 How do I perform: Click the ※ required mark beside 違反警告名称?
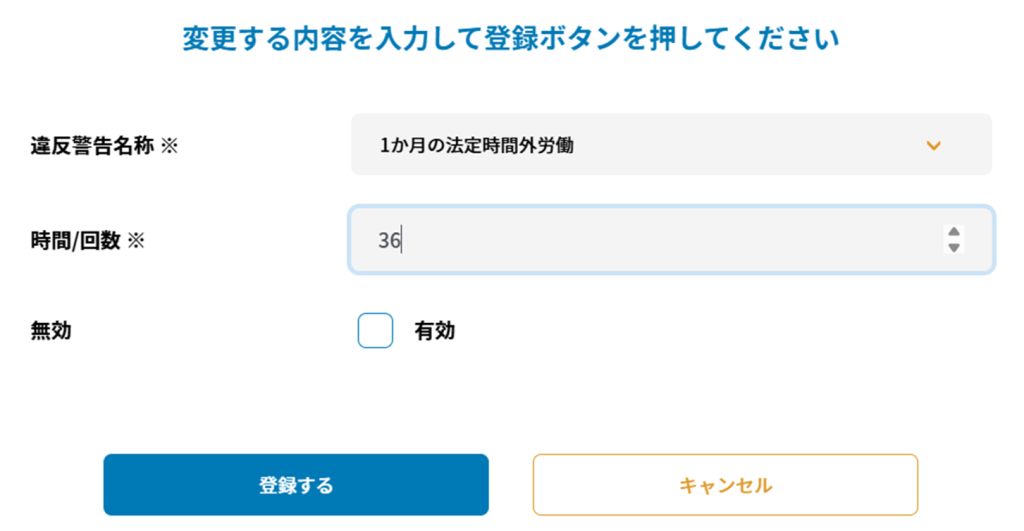(169, 146)
